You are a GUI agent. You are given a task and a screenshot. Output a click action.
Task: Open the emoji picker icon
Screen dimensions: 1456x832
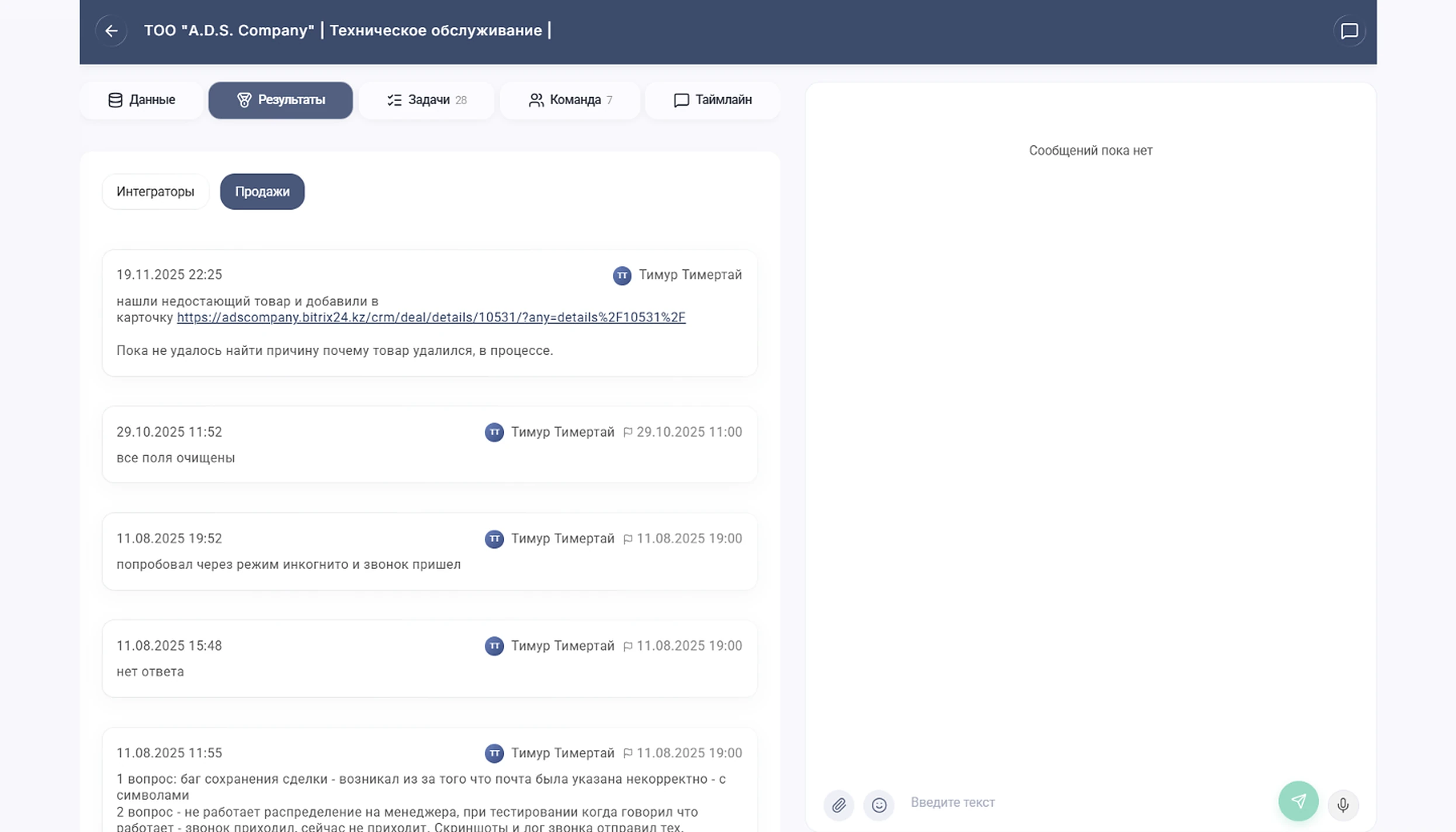tap(879, 805)
